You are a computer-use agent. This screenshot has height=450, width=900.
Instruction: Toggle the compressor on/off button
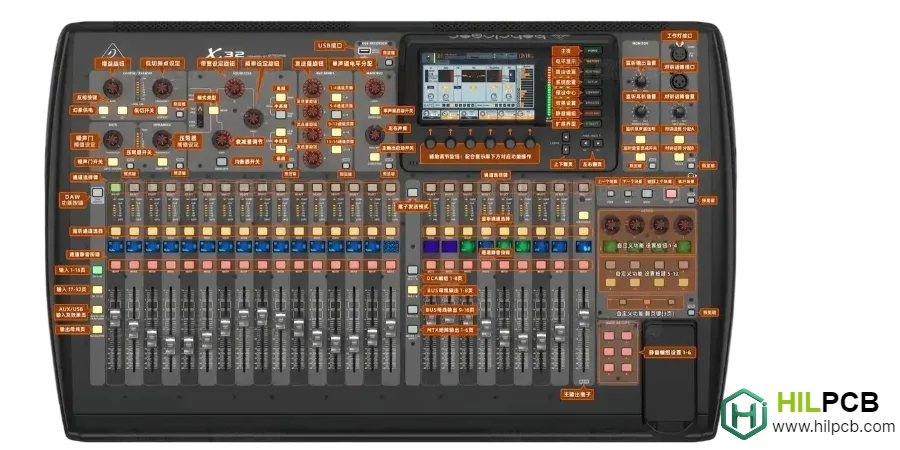162,162
